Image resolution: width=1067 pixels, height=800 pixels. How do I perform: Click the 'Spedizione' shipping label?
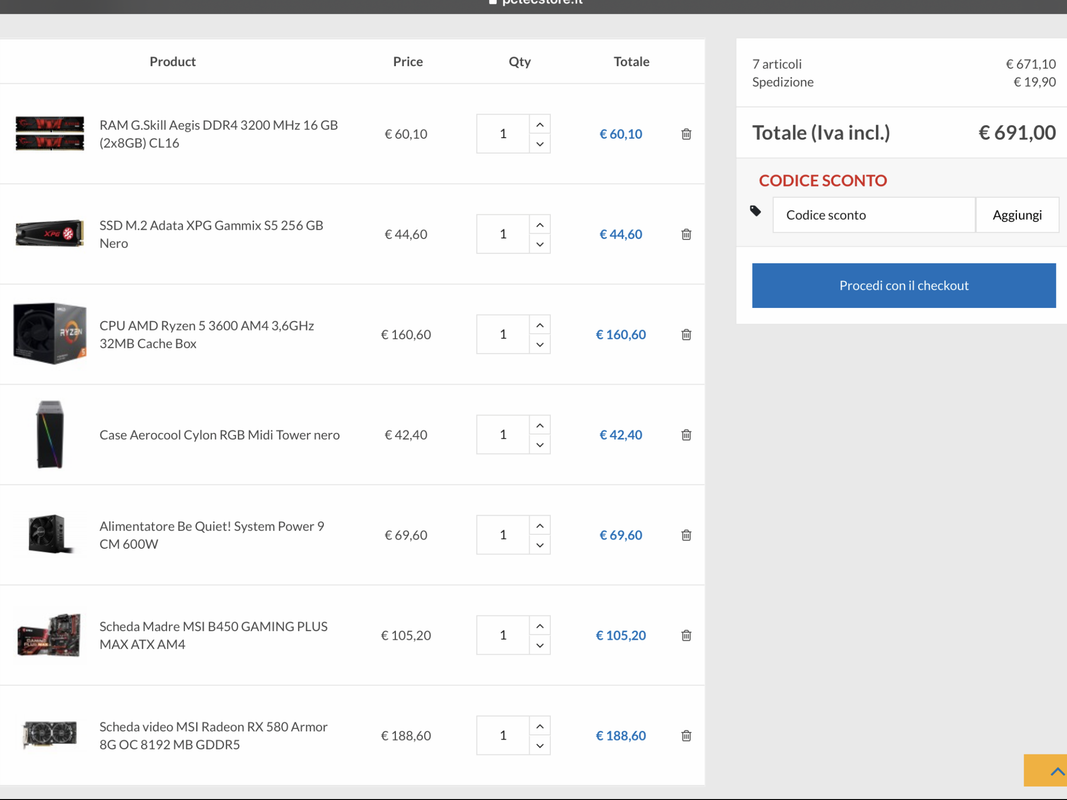click(783, 82)
